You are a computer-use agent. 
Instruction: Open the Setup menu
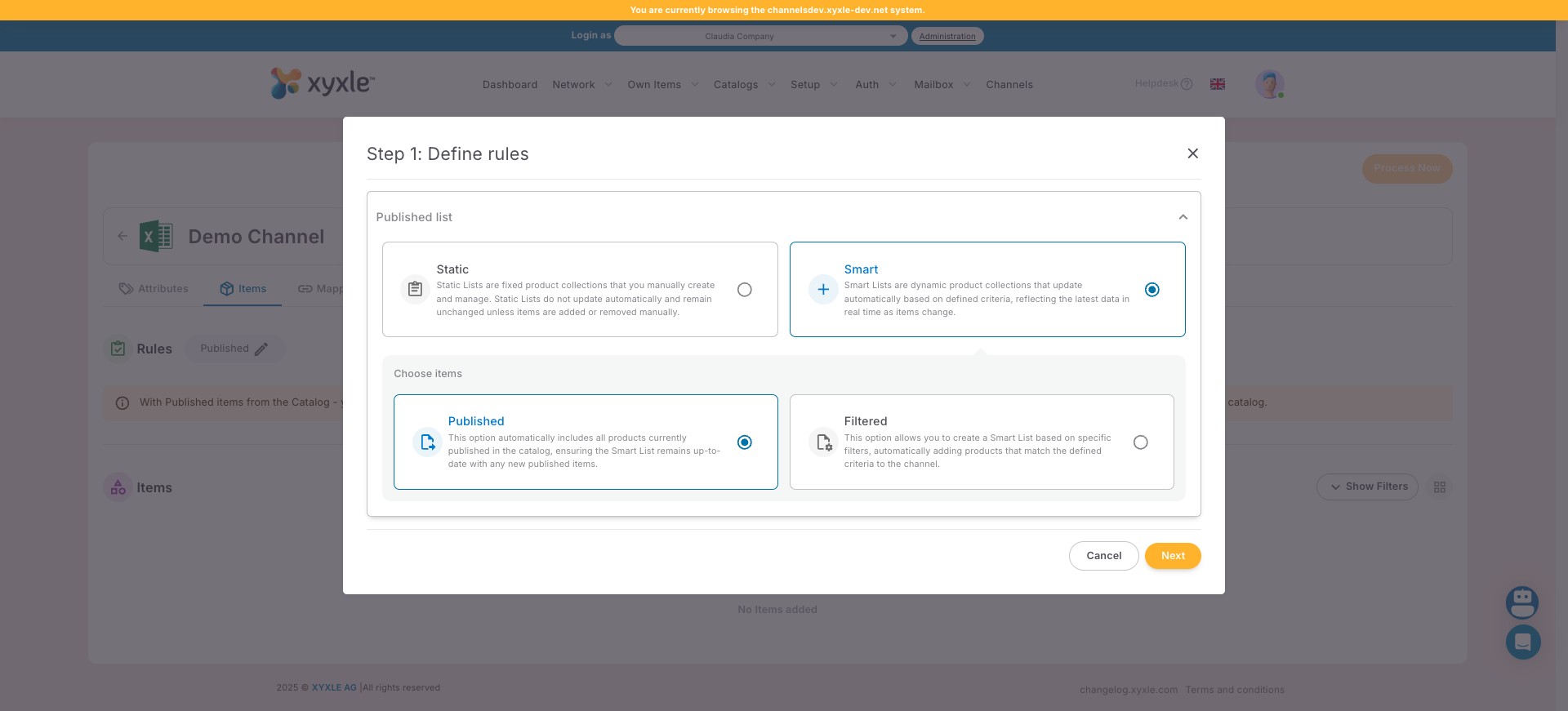pyautogui.click(x=805, y=85)
